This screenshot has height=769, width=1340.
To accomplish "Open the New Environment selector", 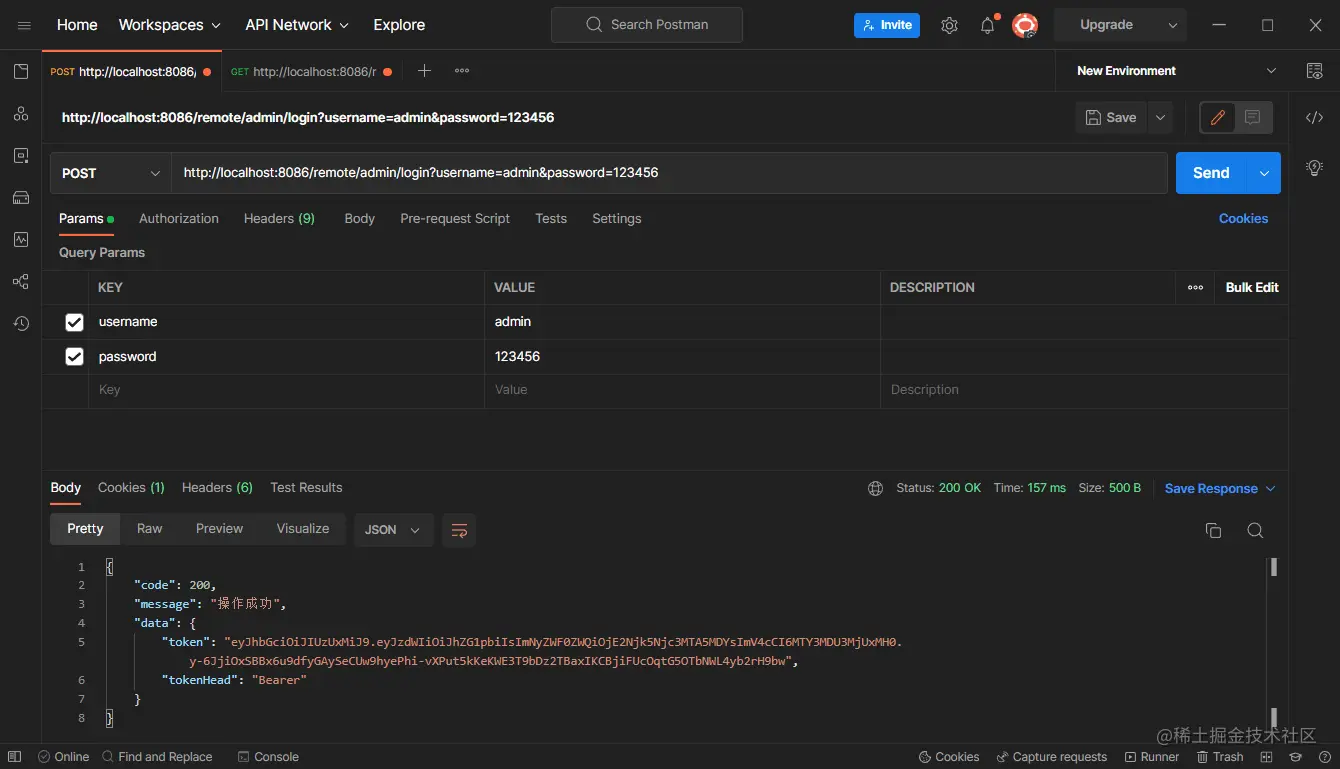I will [1176, 71].
